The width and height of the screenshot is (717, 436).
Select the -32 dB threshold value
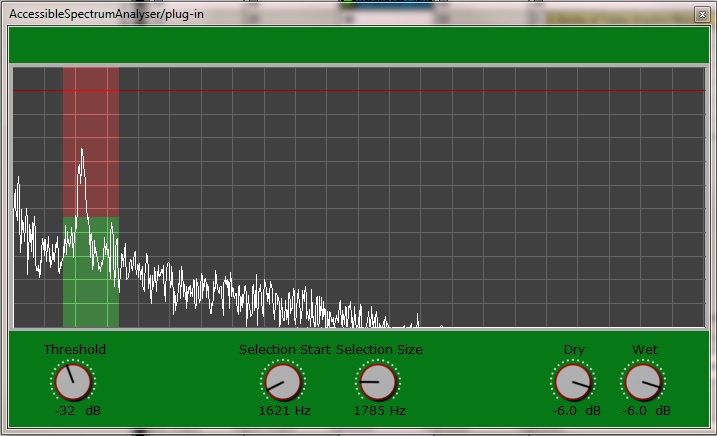76,410
